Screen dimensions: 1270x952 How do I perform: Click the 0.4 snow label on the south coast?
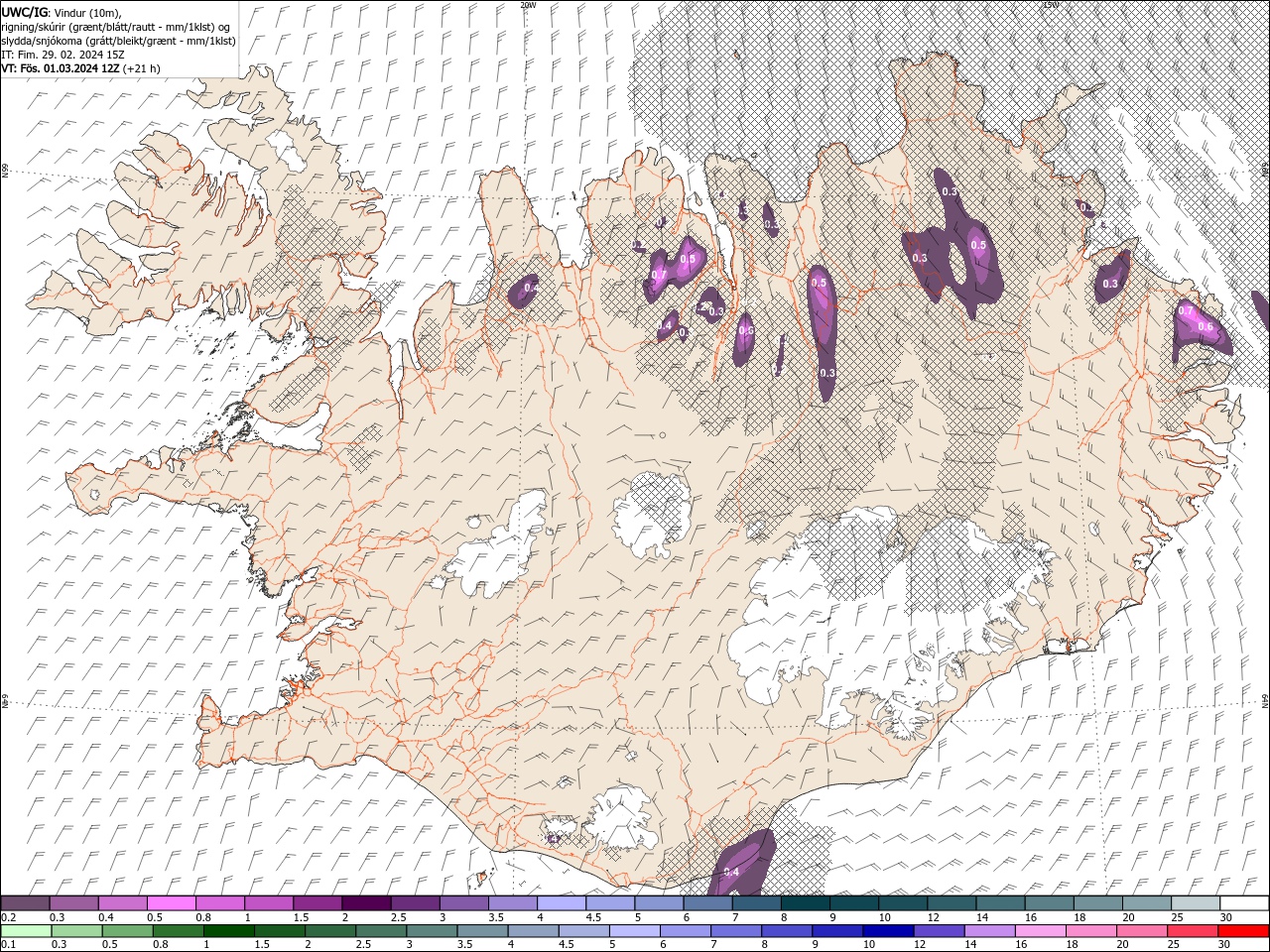click(732, 872)
